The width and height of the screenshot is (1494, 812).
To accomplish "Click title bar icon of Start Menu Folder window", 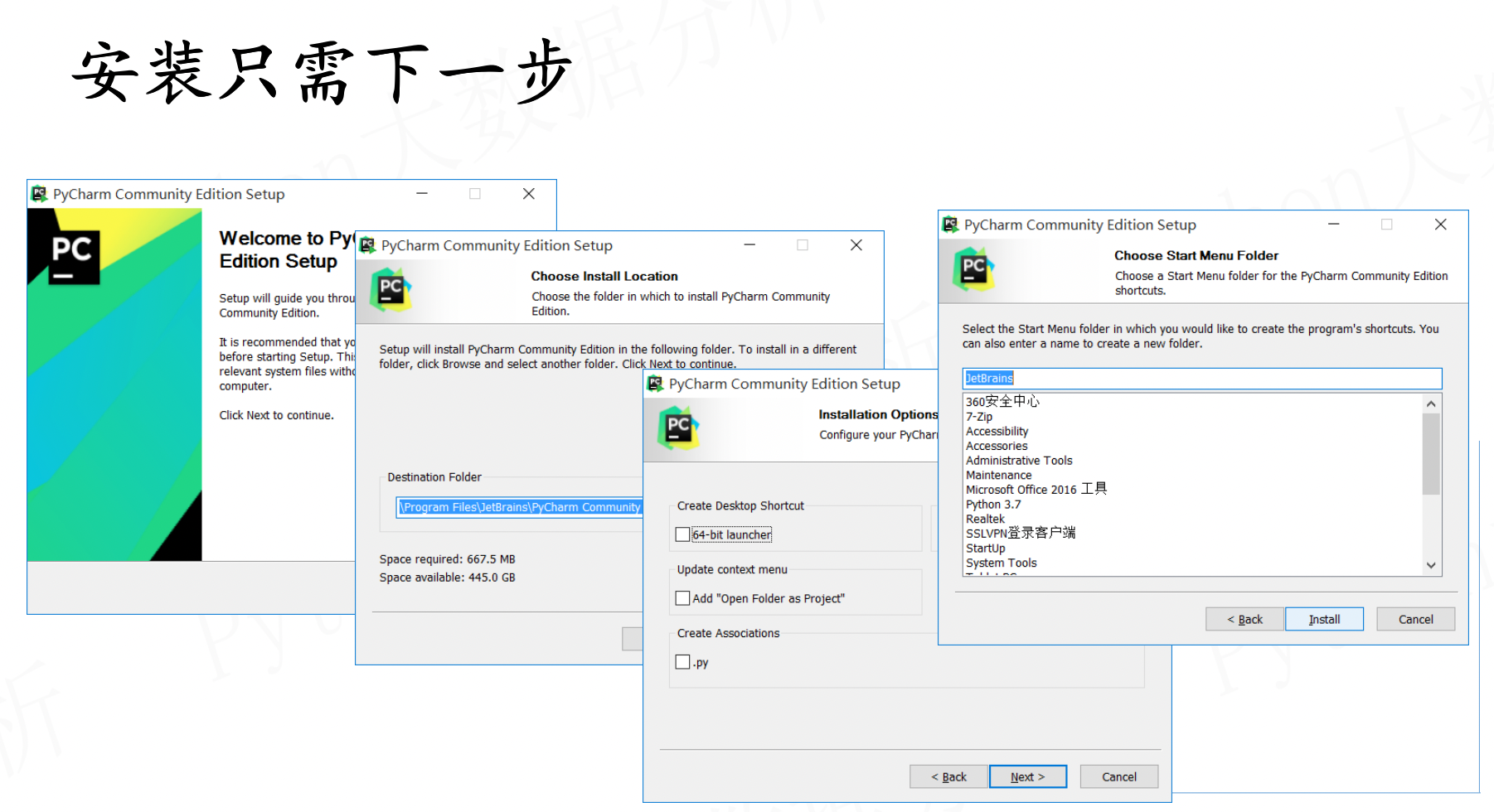I will pyautogui.click(x=950, y=225).
